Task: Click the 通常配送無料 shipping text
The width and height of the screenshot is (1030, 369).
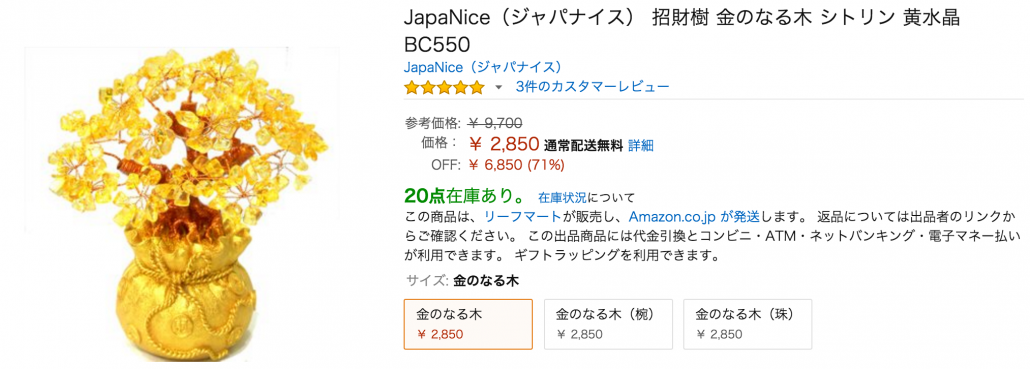Action: pyautogui.click(x=583, y=146)
